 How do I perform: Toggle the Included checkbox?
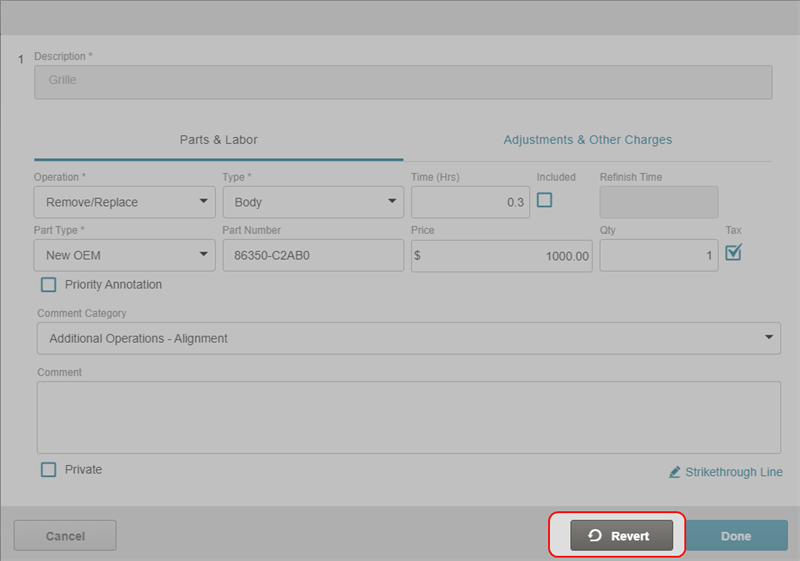click(x=544, y=200)
